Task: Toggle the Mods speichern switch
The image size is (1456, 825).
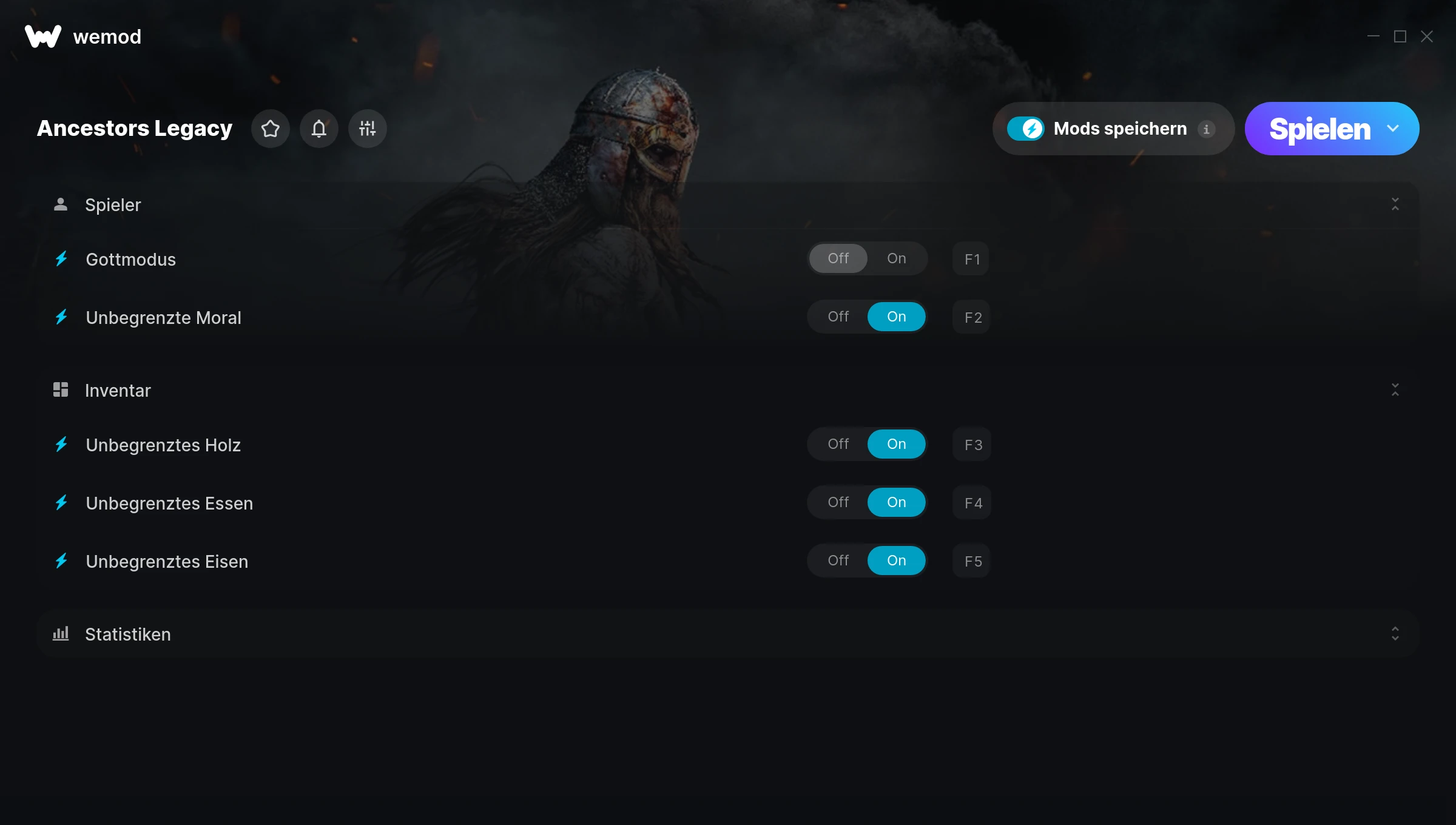Action: (1026, 129)
